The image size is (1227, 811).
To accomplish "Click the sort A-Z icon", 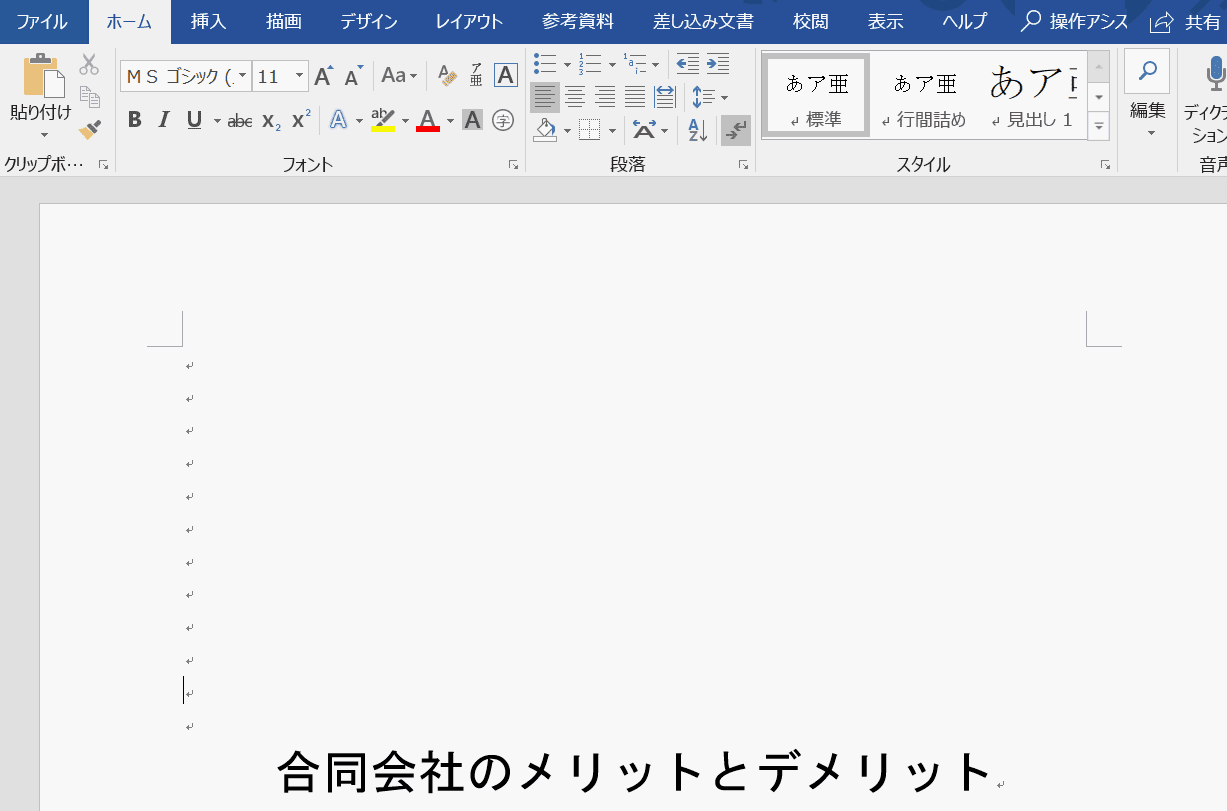I will 697,130.
